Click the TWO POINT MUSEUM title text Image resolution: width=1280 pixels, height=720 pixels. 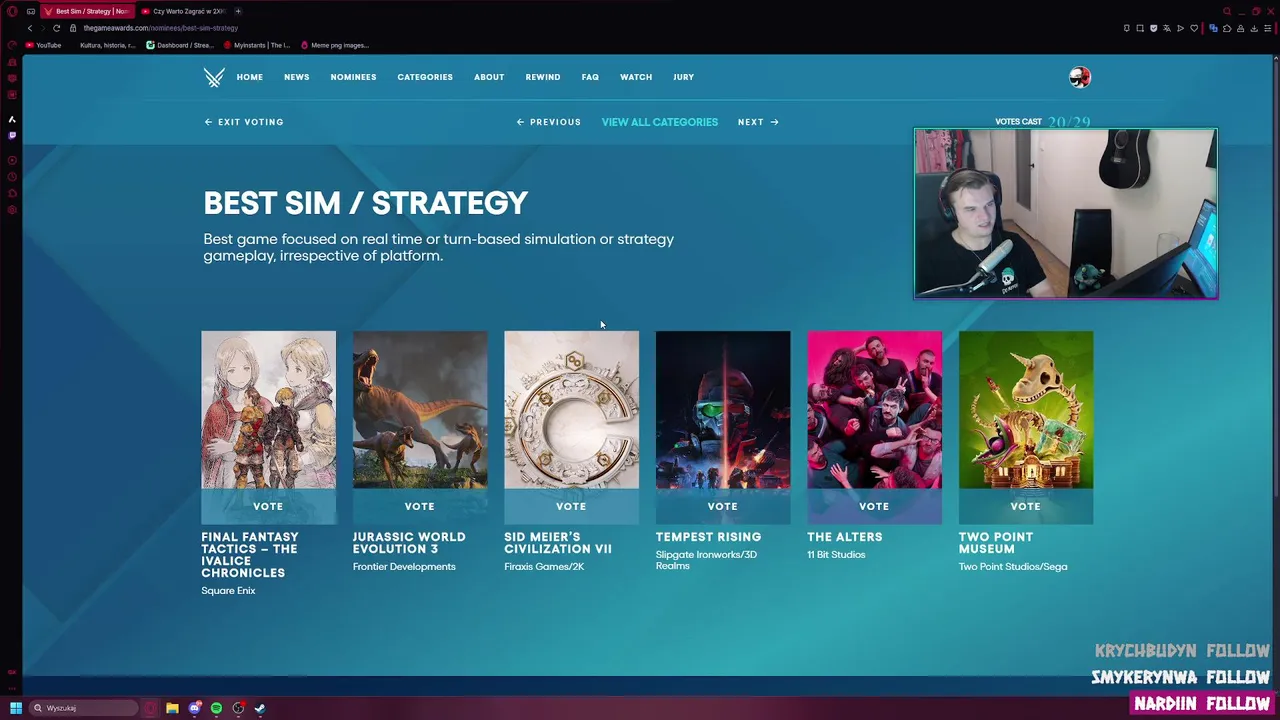pyautogui.click(x=996, y=543)
